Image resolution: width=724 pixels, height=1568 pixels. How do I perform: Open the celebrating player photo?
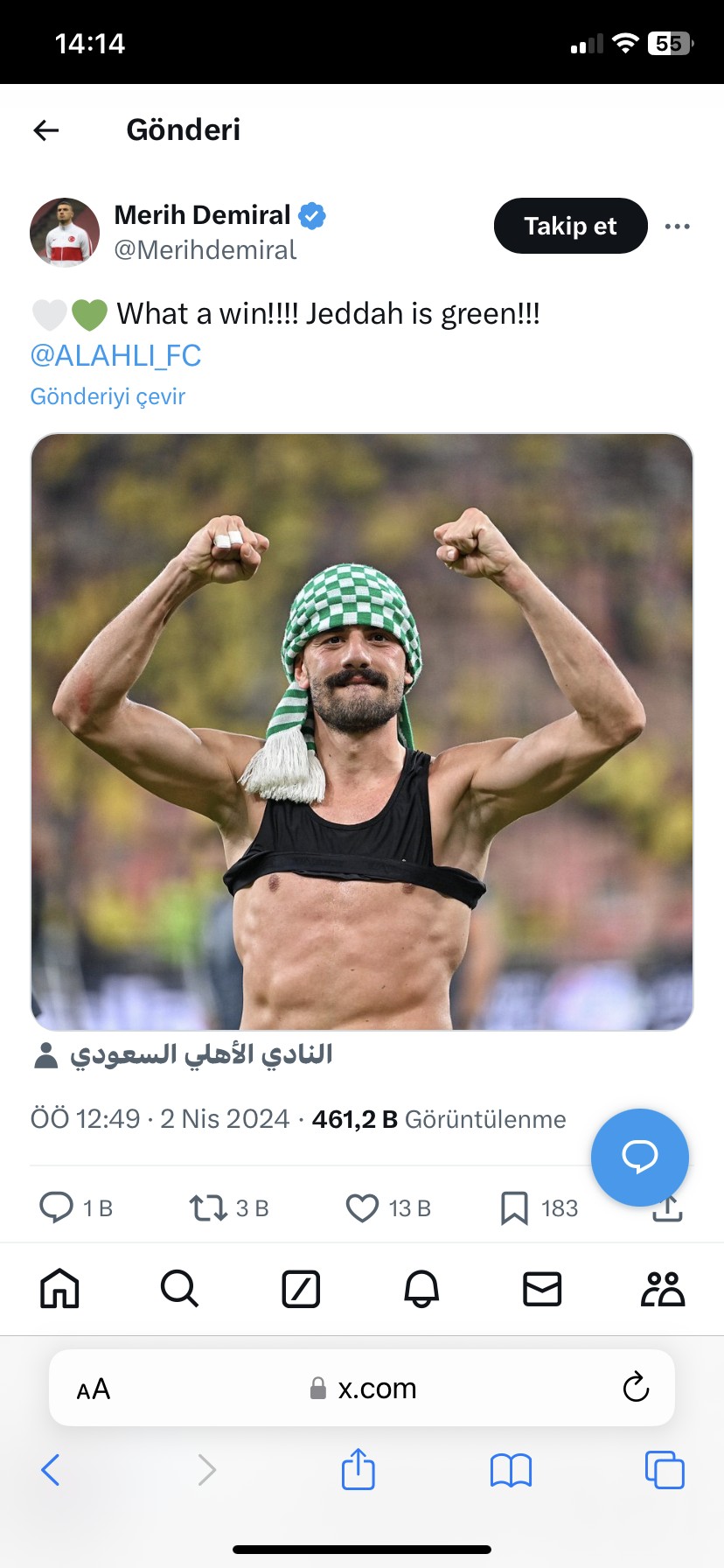362,731
